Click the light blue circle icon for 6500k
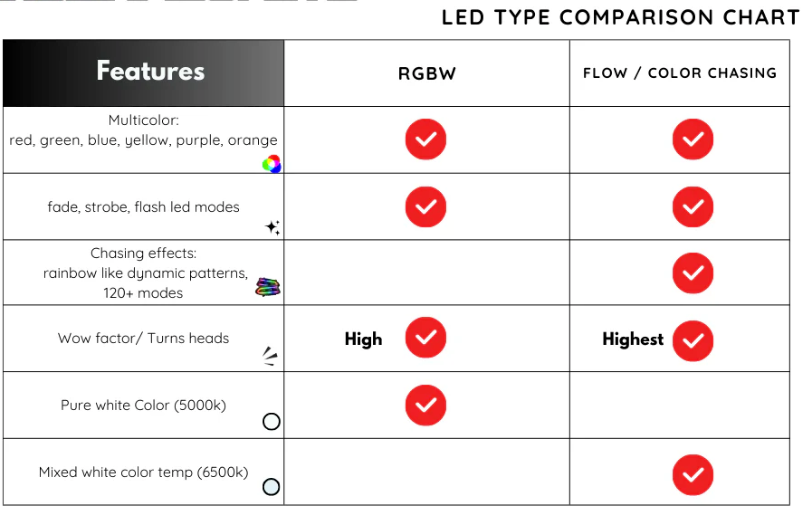801x506 pixels. (x=271, y=487)
